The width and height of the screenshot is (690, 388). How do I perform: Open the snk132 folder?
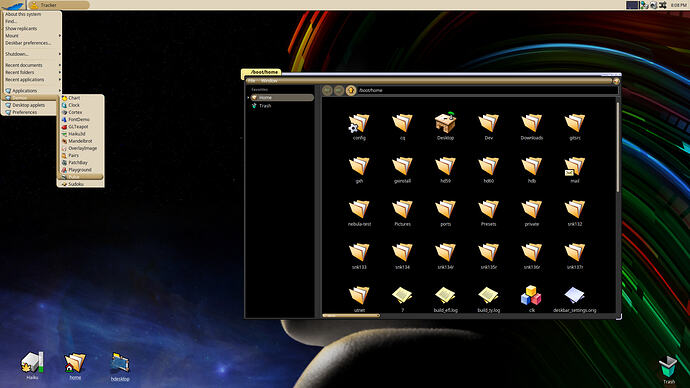(x=575, y=210)
